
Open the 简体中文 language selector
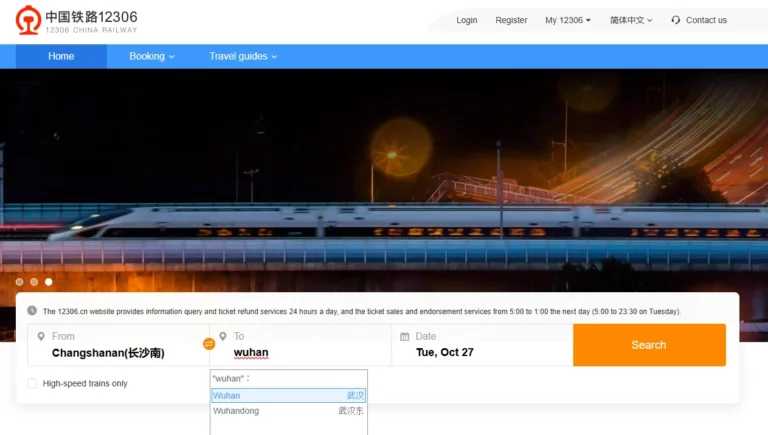pyautogui.click(x=631, y=20)
